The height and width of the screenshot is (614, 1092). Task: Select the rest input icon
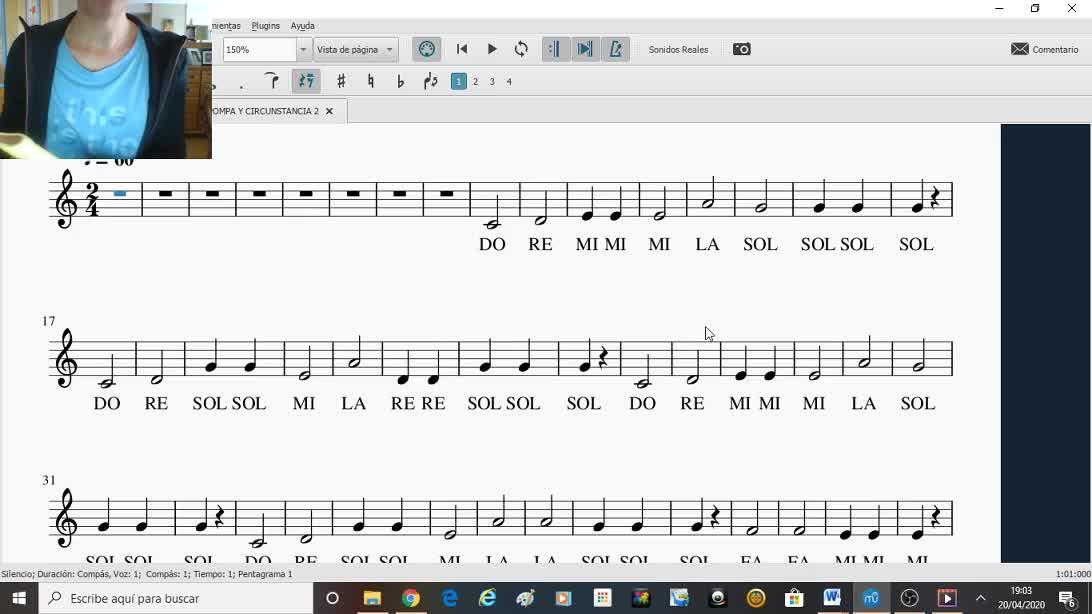306,81
